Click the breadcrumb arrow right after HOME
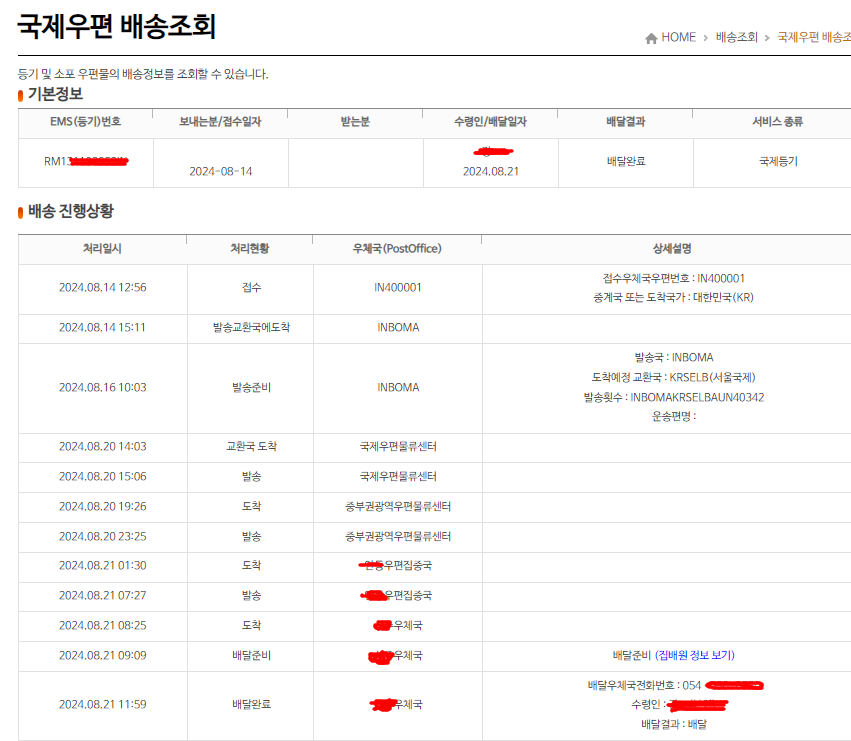This screenshot has height=741, width=851. pos(705,38)
